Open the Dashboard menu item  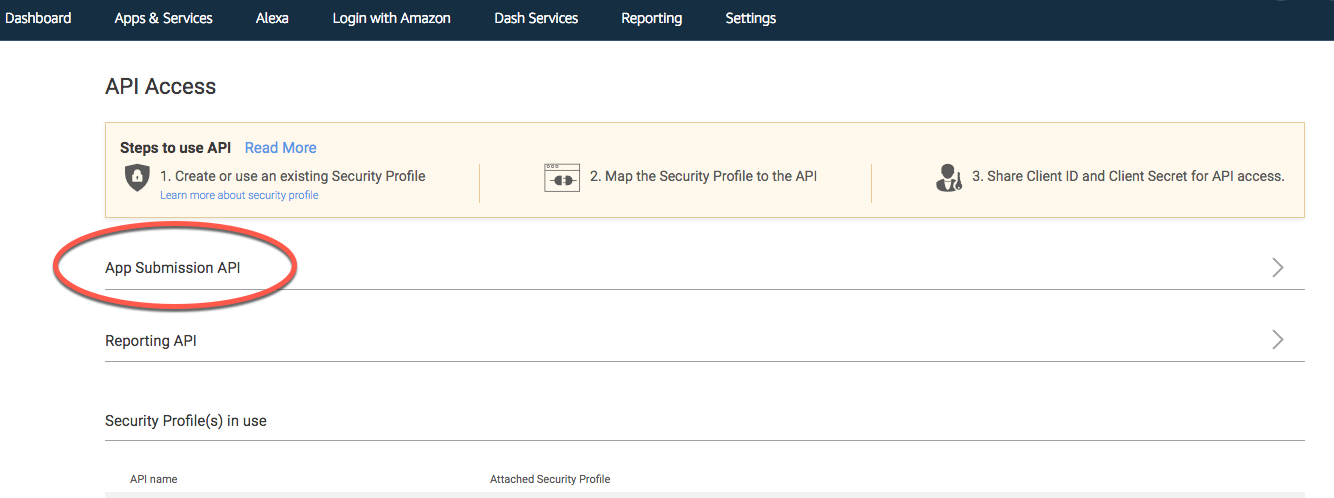point(38,18)
